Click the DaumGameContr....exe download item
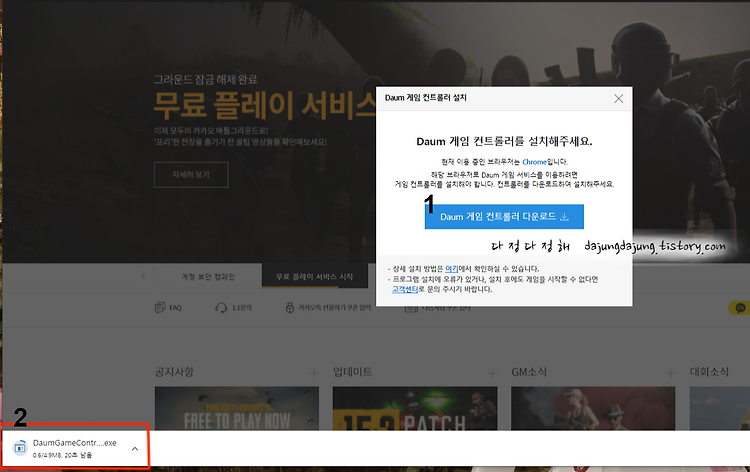This screenshot has height=472, width=750. (x=76, y=448)
